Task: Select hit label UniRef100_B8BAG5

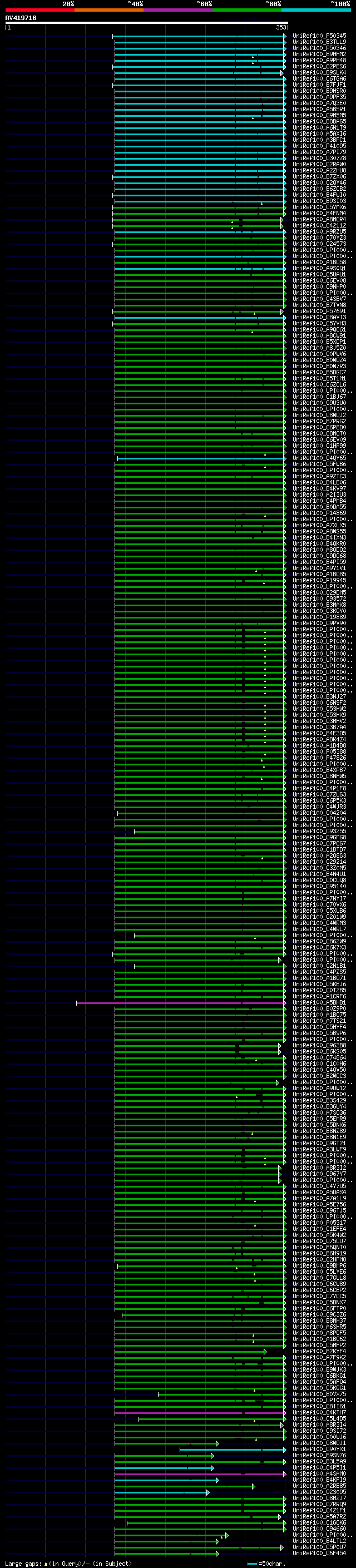Action: (319, 122)
